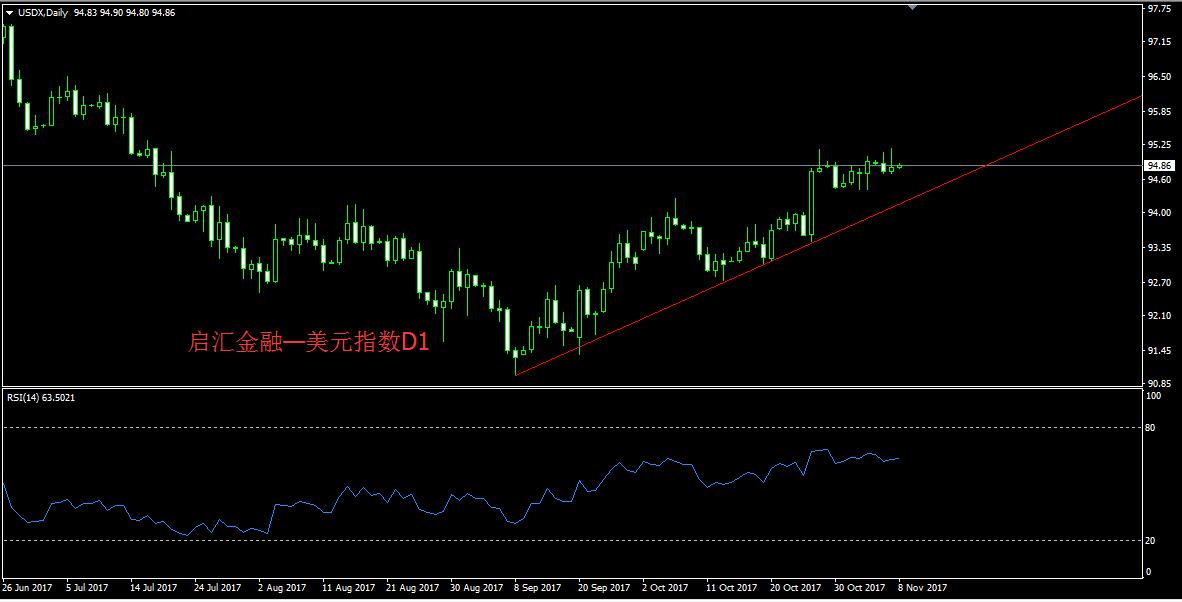Click the 92.70 price scale label
The width and height of the screenshot is (1182, 602).
pos(1159,283)
